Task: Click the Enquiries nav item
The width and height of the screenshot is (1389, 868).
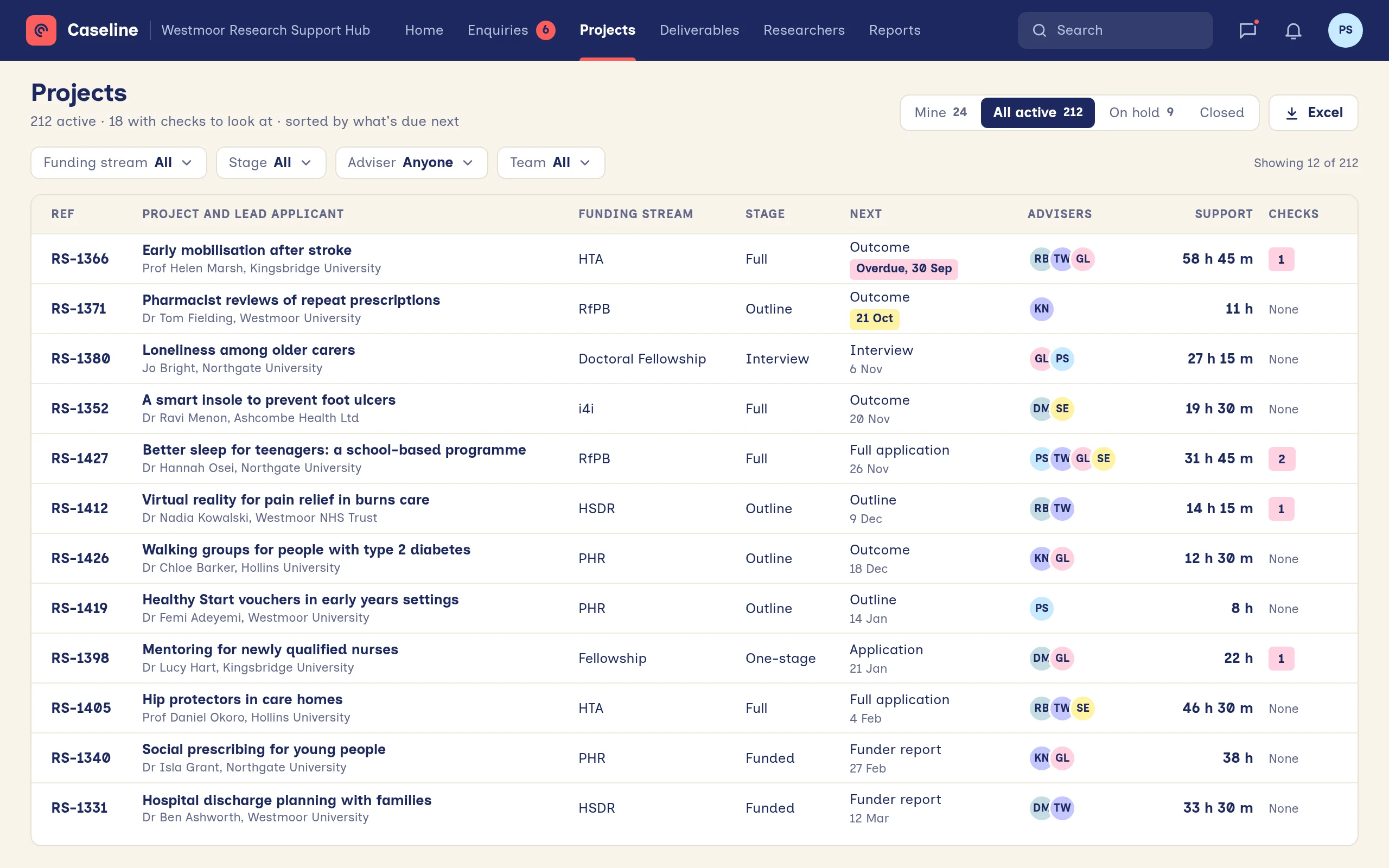Action: (x=498, y=30)
